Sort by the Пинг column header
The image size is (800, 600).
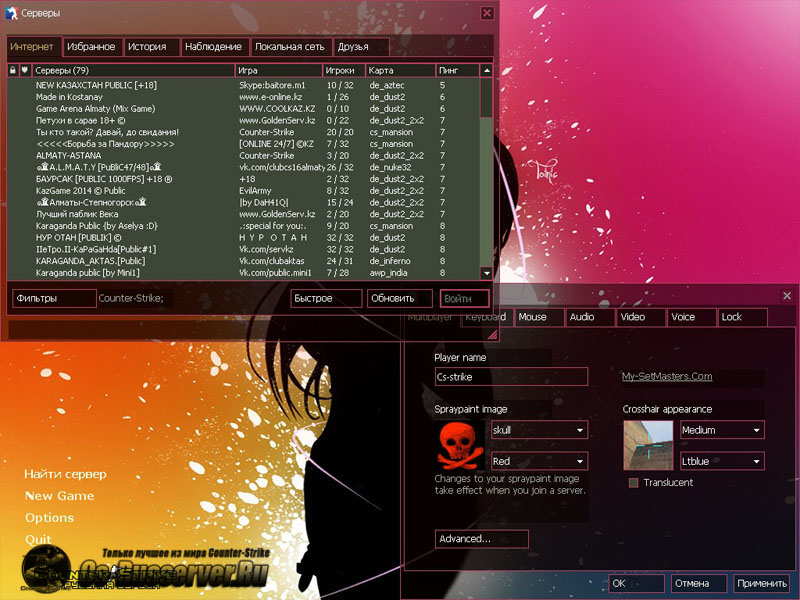point(458,70)
